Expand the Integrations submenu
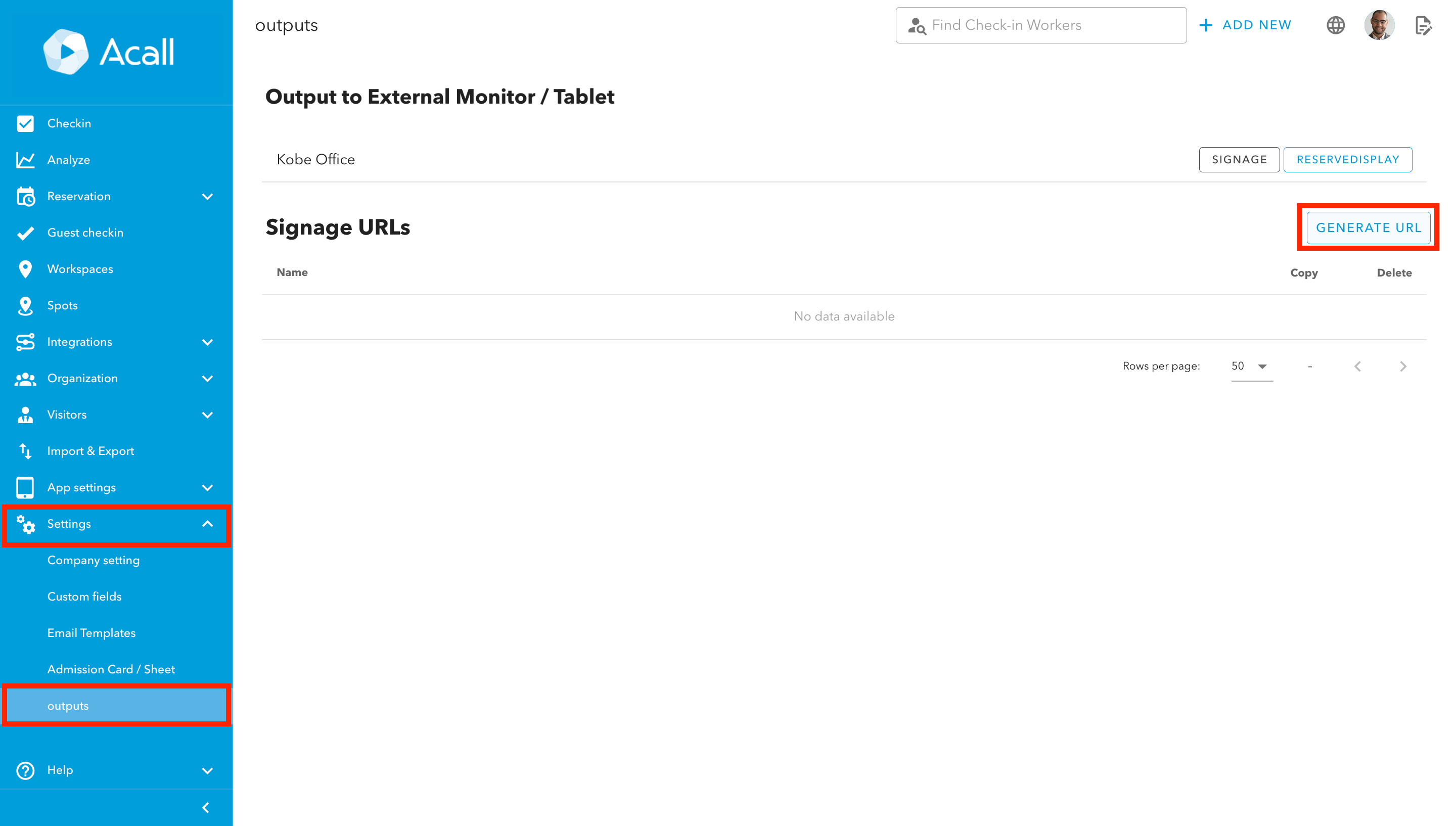Image resolution: width=1456 pixels, height=826 pixels. 207,342
